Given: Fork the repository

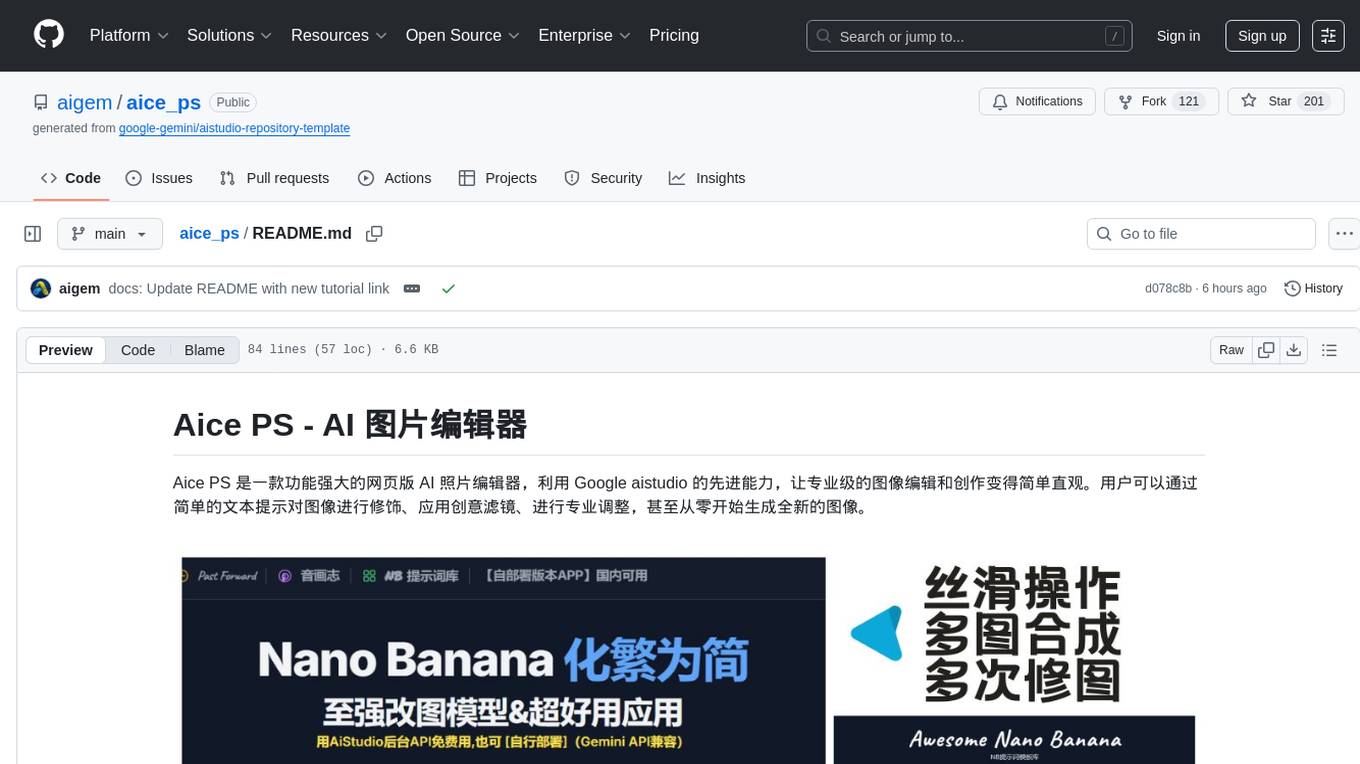Looking at the screenshot, I should tap(1161, 102).
